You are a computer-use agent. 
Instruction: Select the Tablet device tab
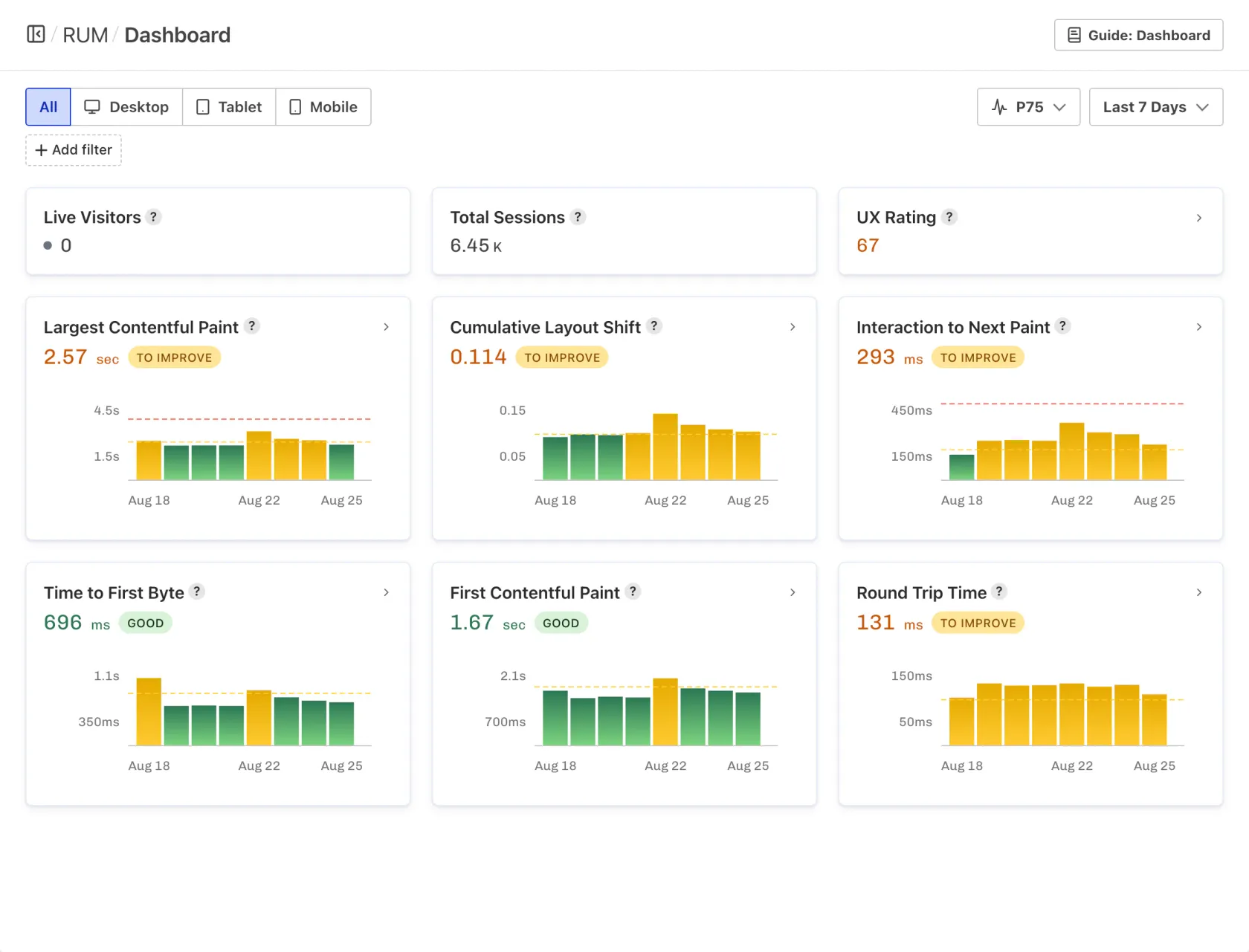click(x=229, y=107)
